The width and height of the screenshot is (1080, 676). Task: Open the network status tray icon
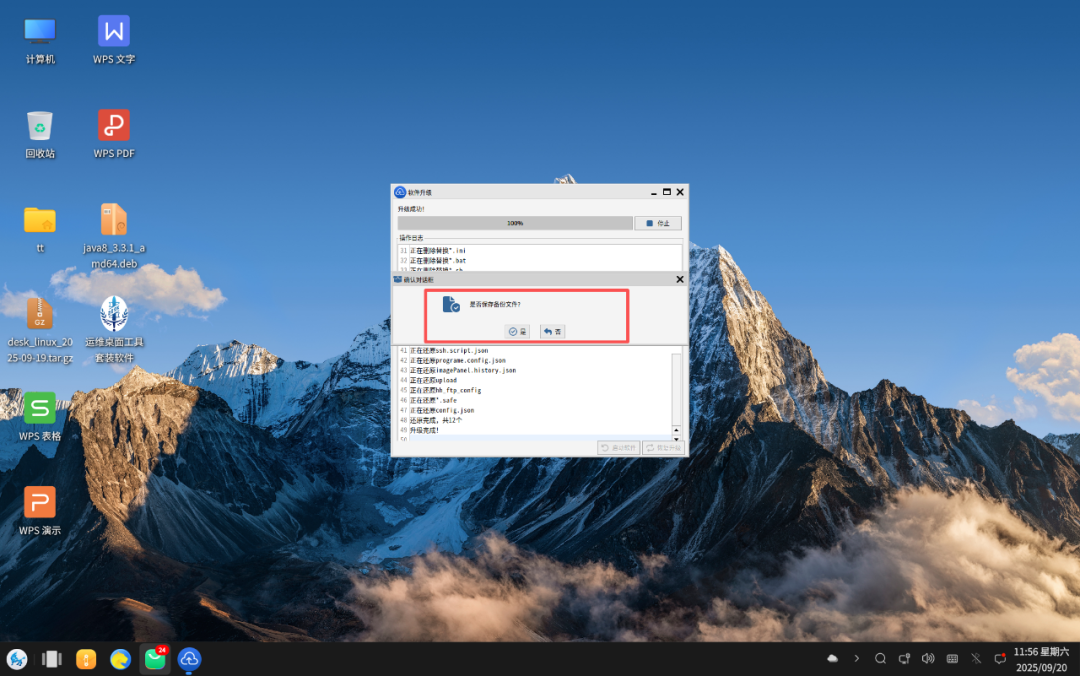tap(904, 659)
